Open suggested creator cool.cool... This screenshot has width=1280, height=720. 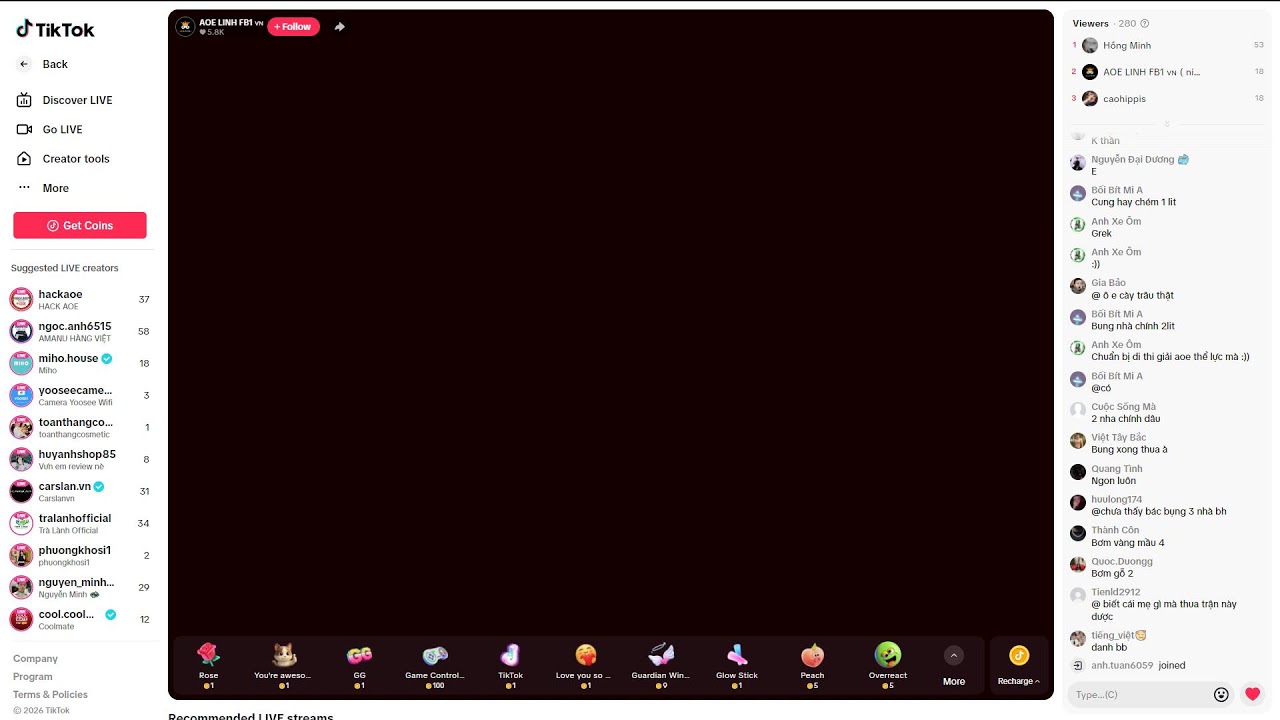80,619
